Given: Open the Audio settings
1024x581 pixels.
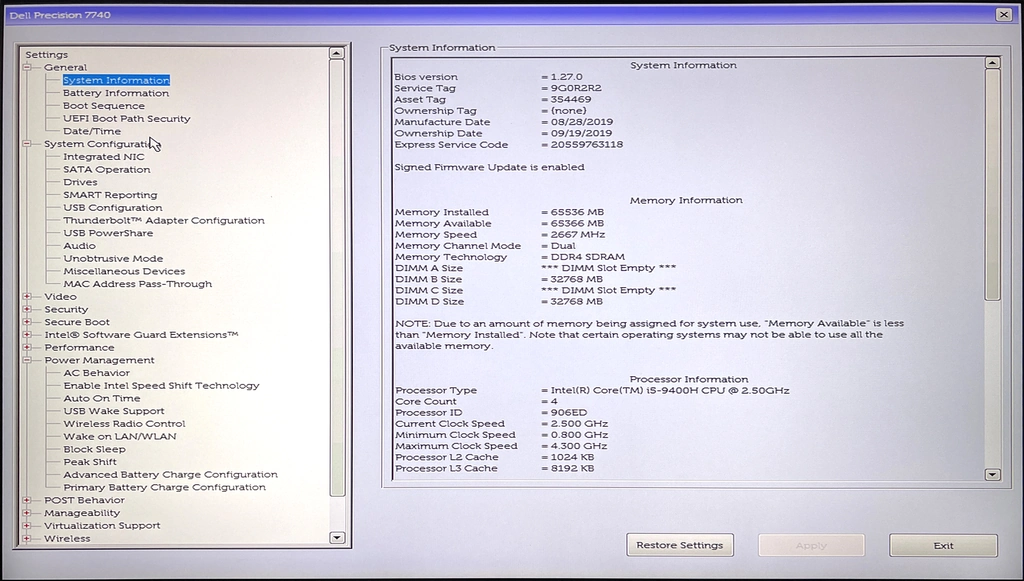Looking at the screenshot, I should (x=79, y=245).
